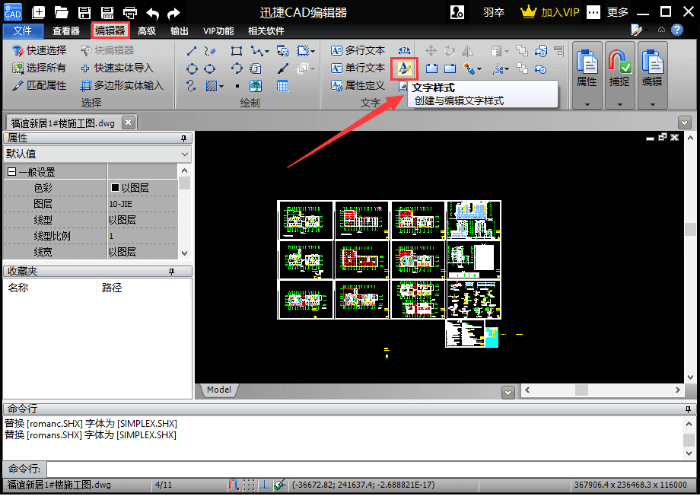
Task: Switch to the 编辑器 tab
Action: pos(110,30)
